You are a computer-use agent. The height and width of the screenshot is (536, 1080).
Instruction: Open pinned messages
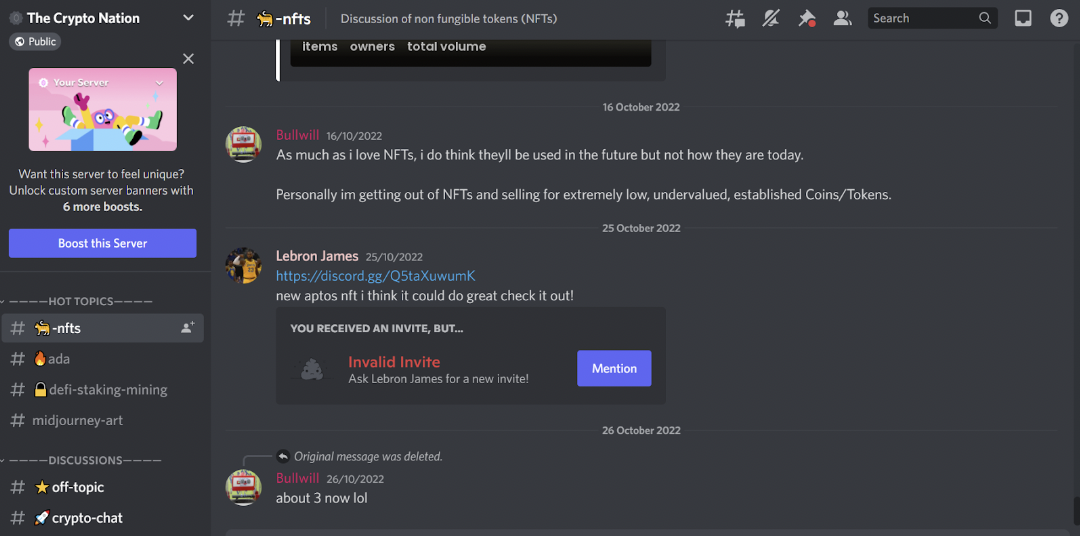[x=807, y=18]
